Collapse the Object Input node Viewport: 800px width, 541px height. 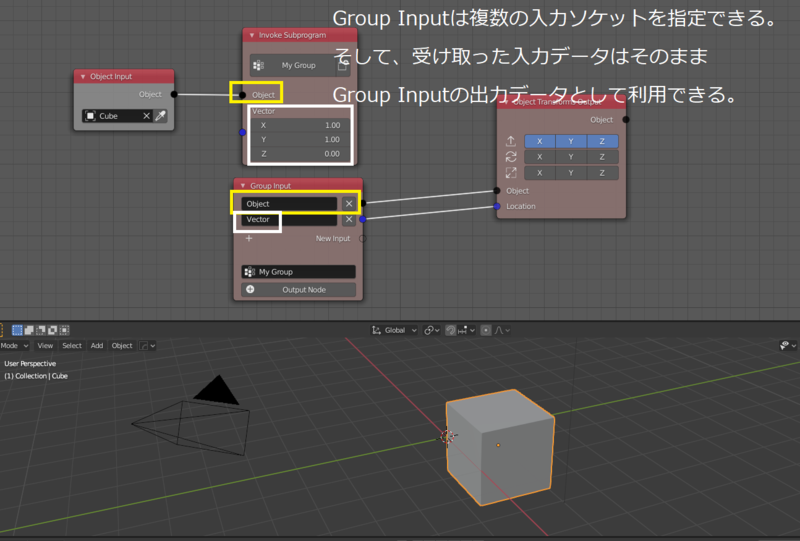[x=83, y=77]
